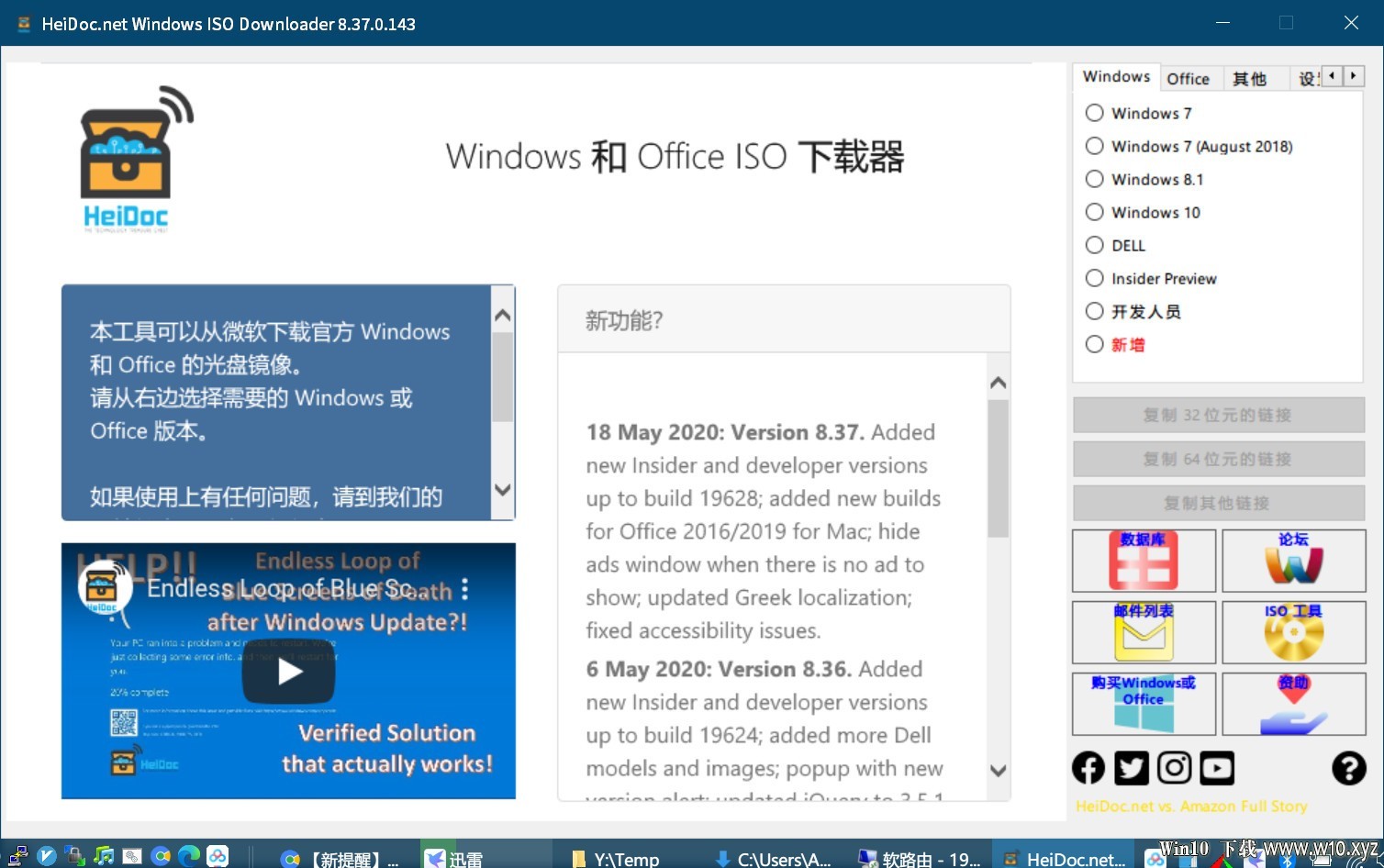Open the partially visible 设置 tab
Image resolution: width=1384 pixels, height=868 pixels.
click(x=1307, y=79)
